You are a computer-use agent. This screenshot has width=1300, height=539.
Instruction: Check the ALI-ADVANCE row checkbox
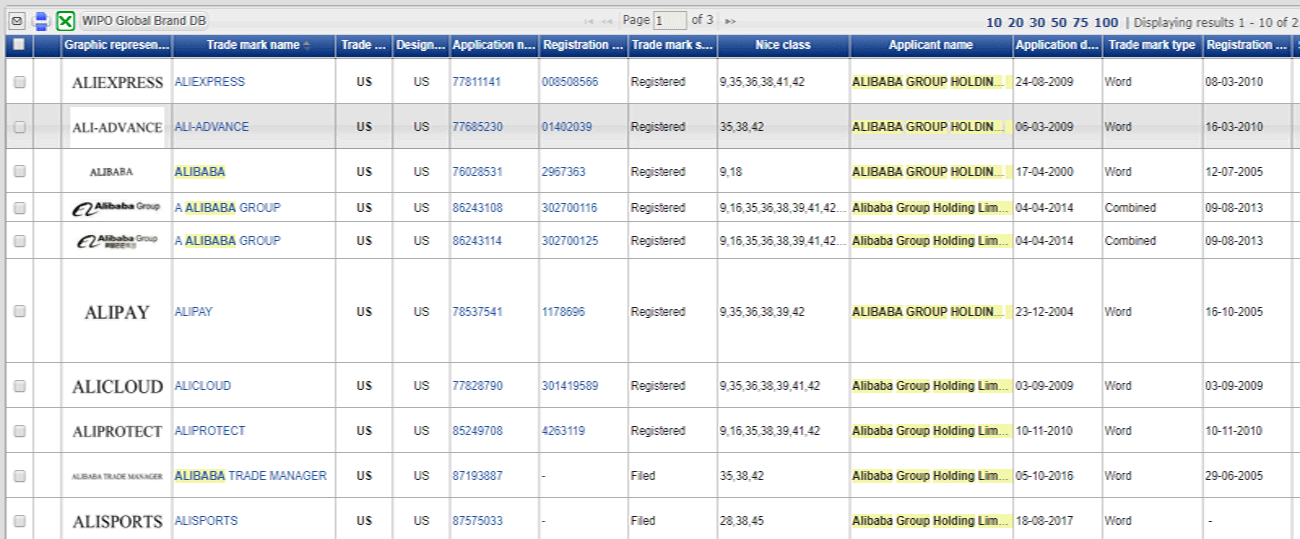(x=19, y=127)
